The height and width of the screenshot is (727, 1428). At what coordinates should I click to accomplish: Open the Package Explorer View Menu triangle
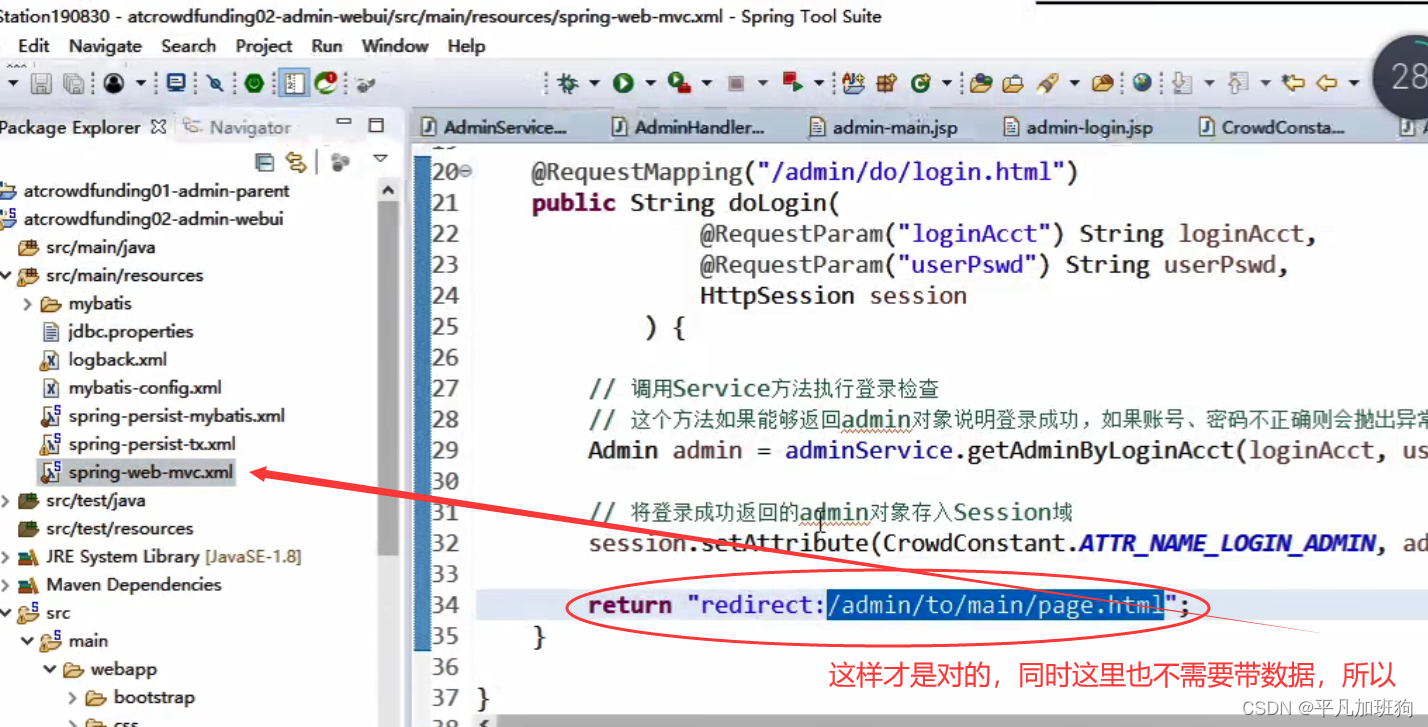[380, 159]
